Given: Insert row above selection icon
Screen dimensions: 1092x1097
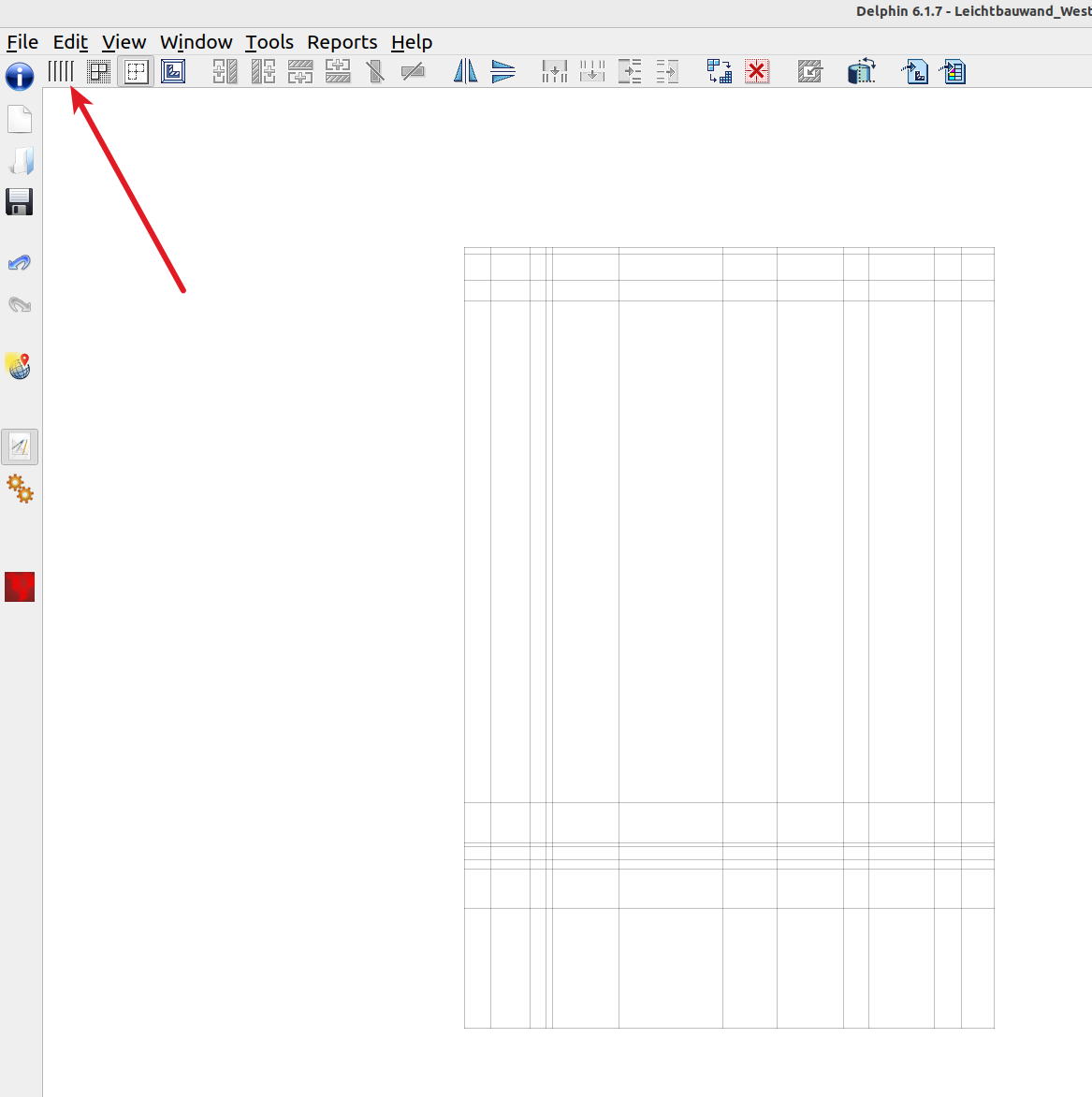Looking at the screenshot, I should coord(338,71).
